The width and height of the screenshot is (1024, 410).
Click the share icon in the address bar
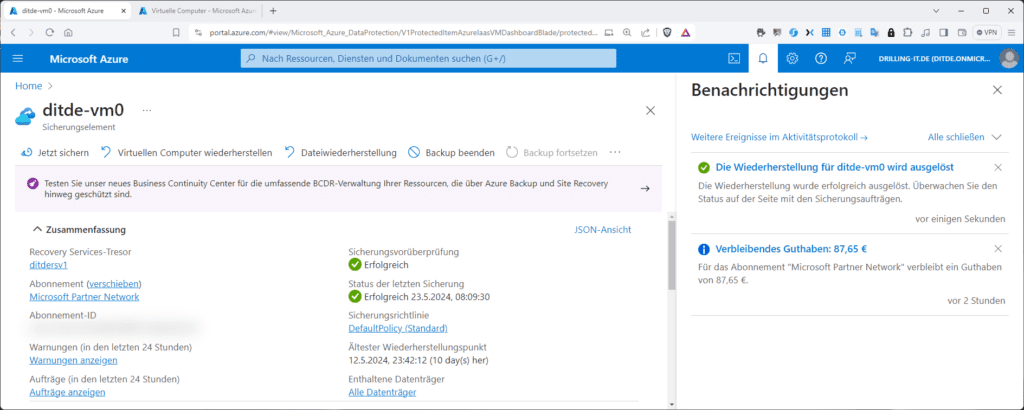click(x=645, y=33)
